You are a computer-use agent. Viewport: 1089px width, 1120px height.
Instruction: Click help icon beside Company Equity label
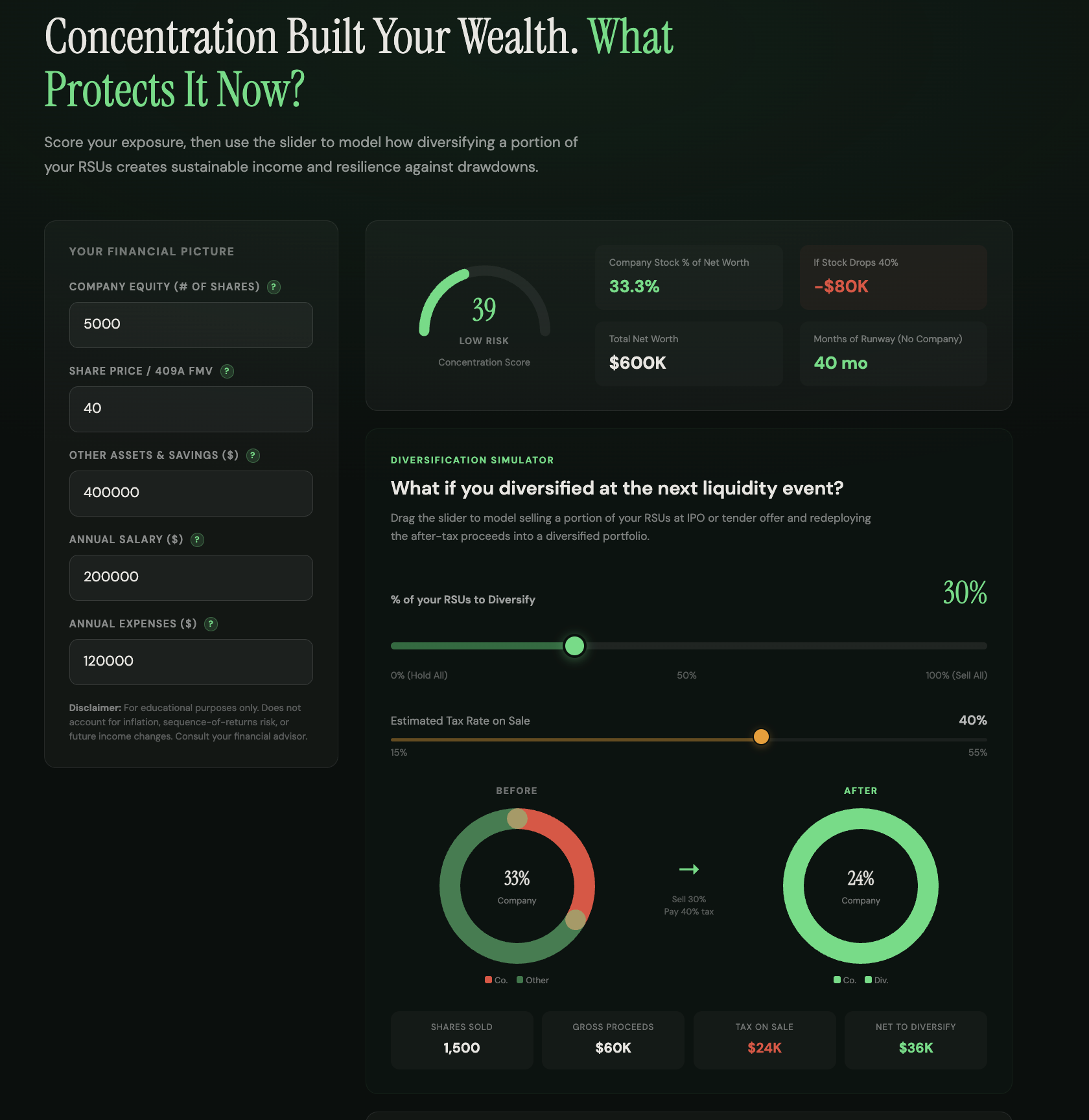coord(274,287)
